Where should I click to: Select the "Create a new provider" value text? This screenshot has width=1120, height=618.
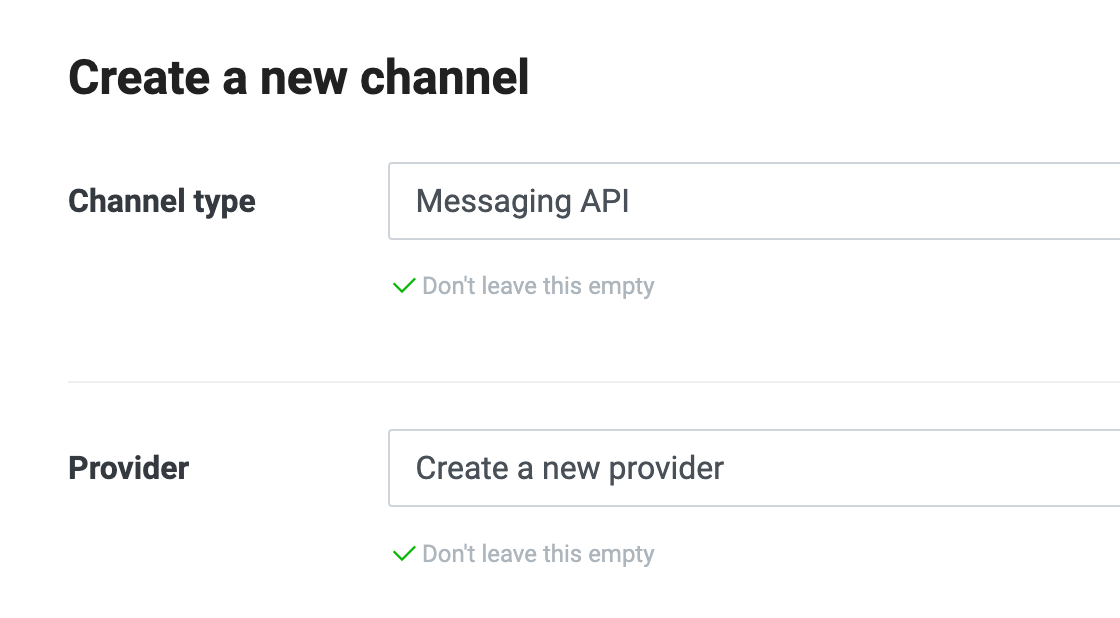click(x=569, y=468)
